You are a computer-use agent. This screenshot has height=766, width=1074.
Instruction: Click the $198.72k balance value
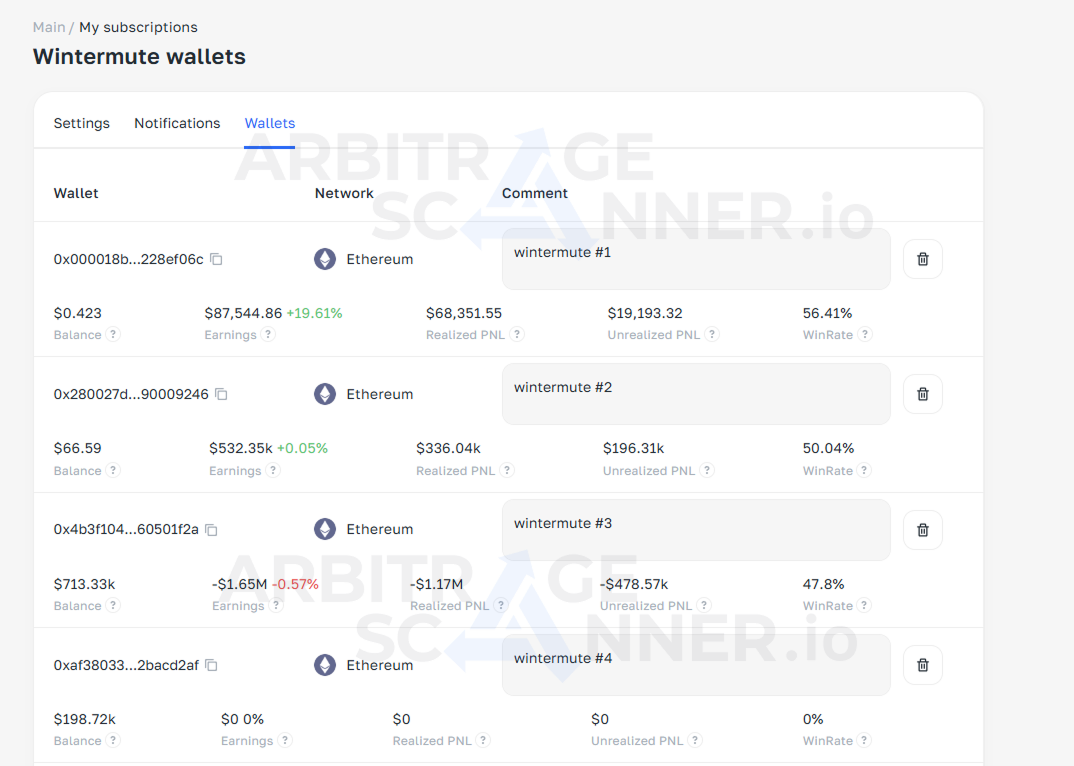[x=84, y=719]
